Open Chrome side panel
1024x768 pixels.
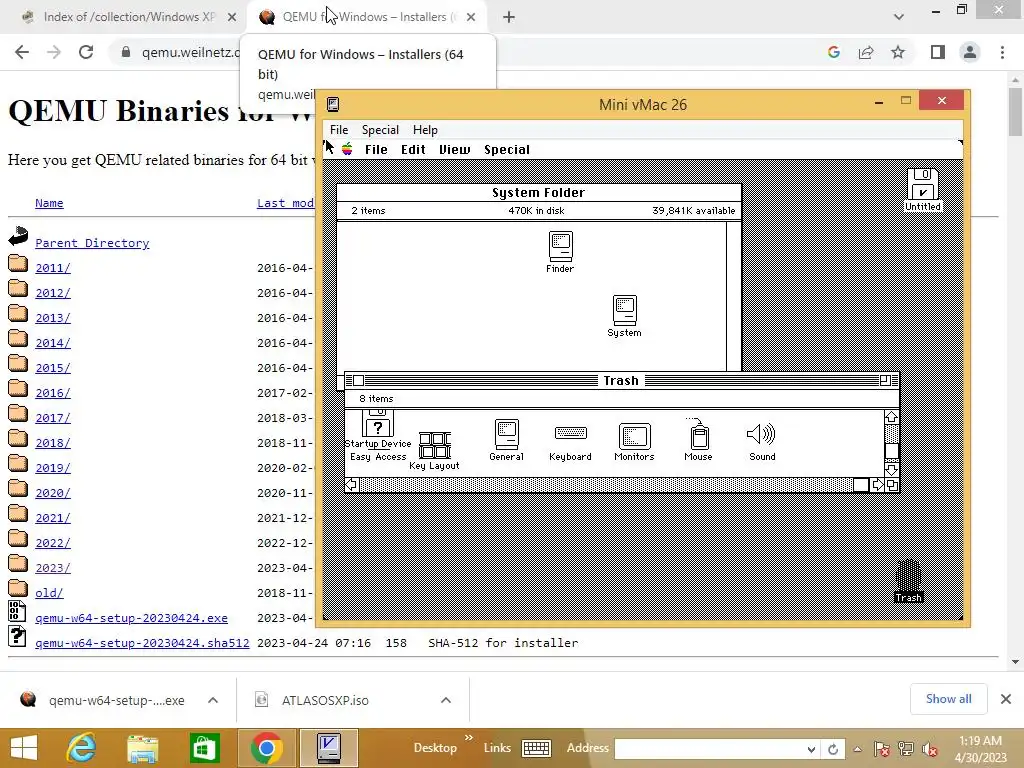coord(938,52)
